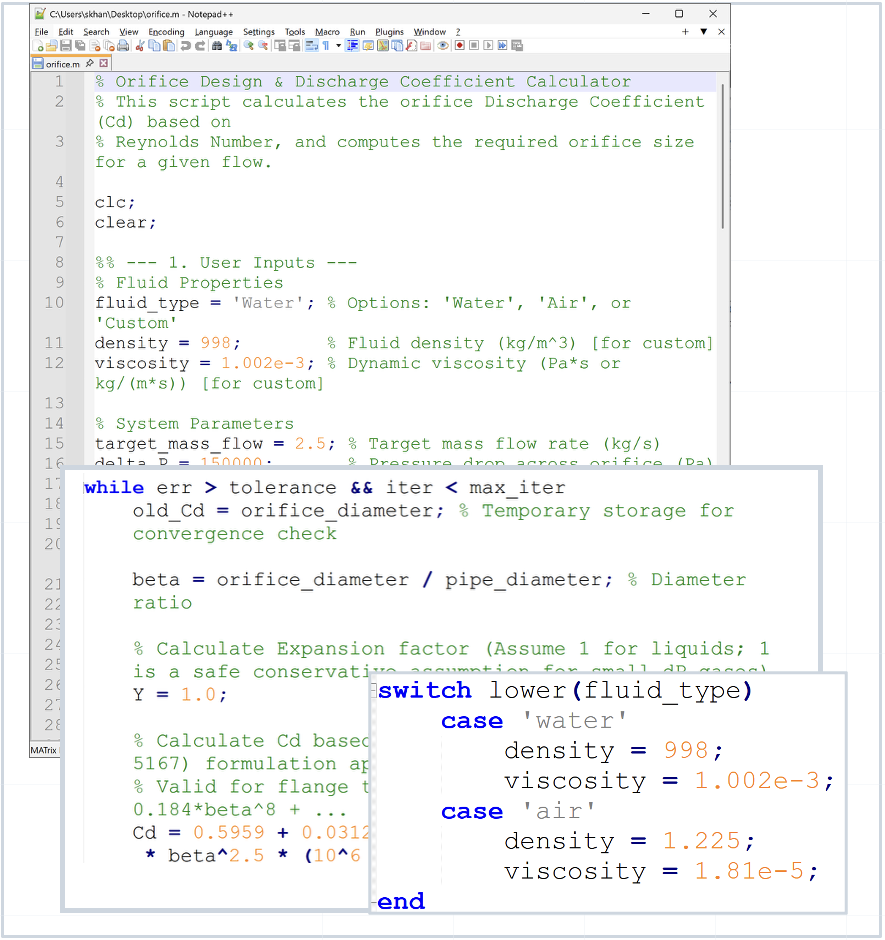Image resolution: width=885 pixels, height=940 pixels.
Task: Click the value 1.002e-3 on the viscosity line 12
Action: click(x=263, y=363)
